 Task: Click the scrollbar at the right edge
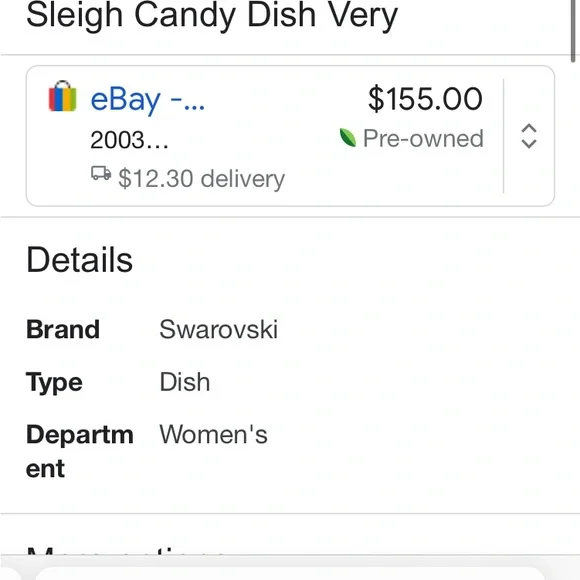point(573,31)
